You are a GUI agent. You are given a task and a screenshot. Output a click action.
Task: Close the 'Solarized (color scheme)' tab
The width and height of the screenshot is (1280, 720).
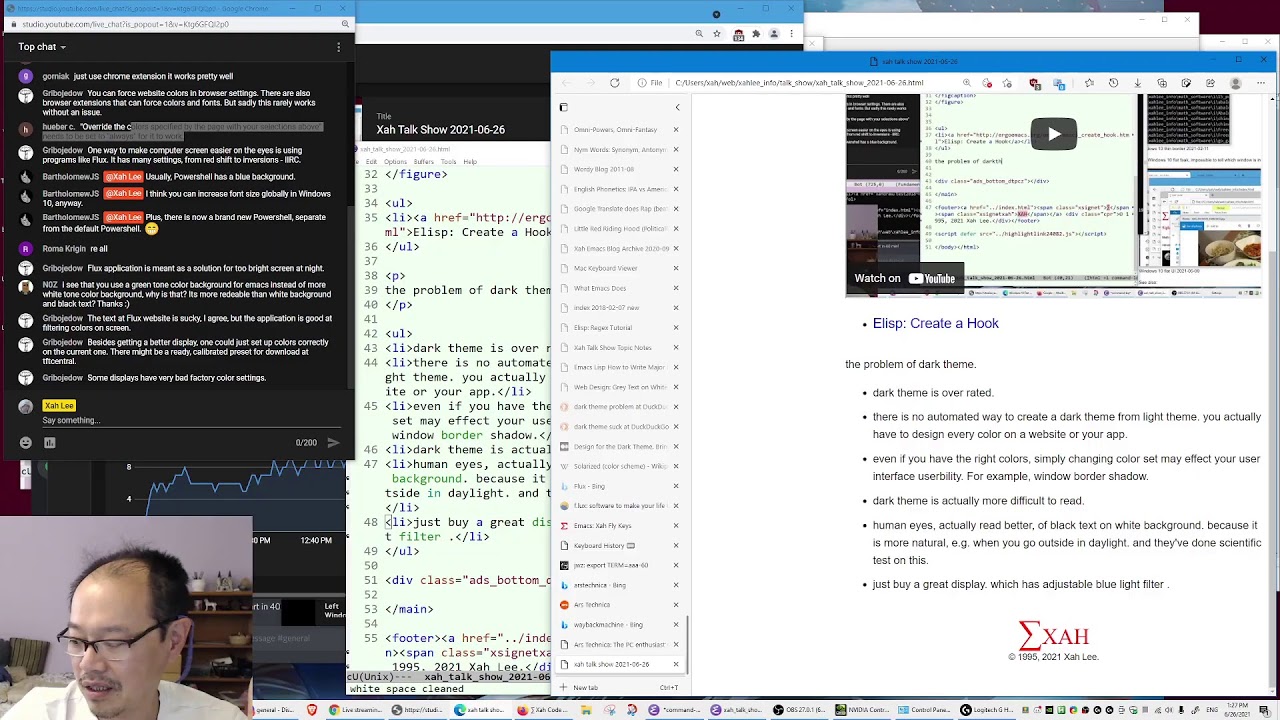pos(675,466)
